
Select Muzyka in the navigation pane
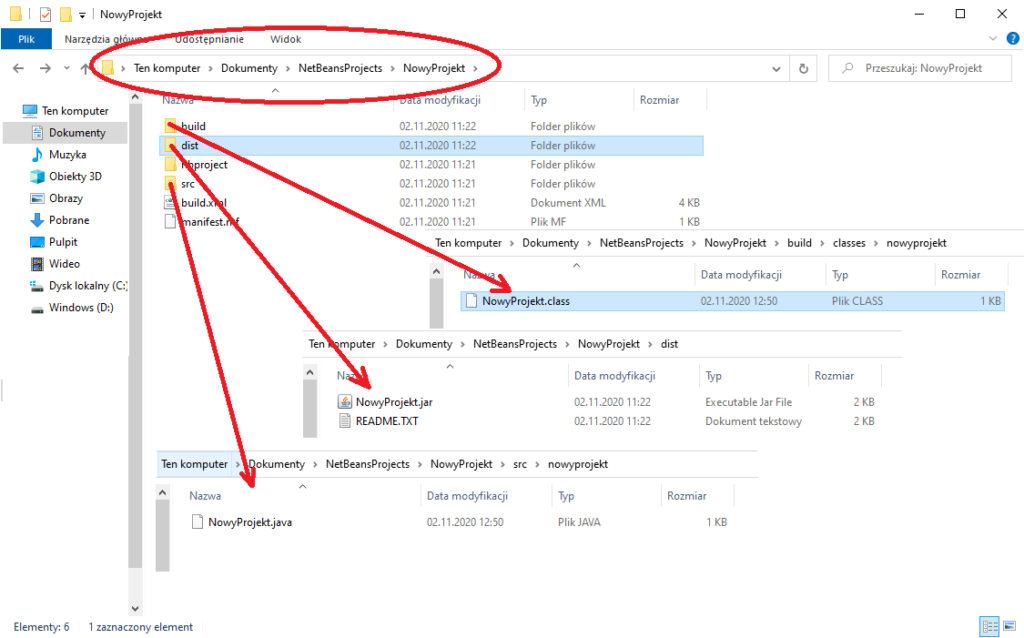[x=67, y=155]
